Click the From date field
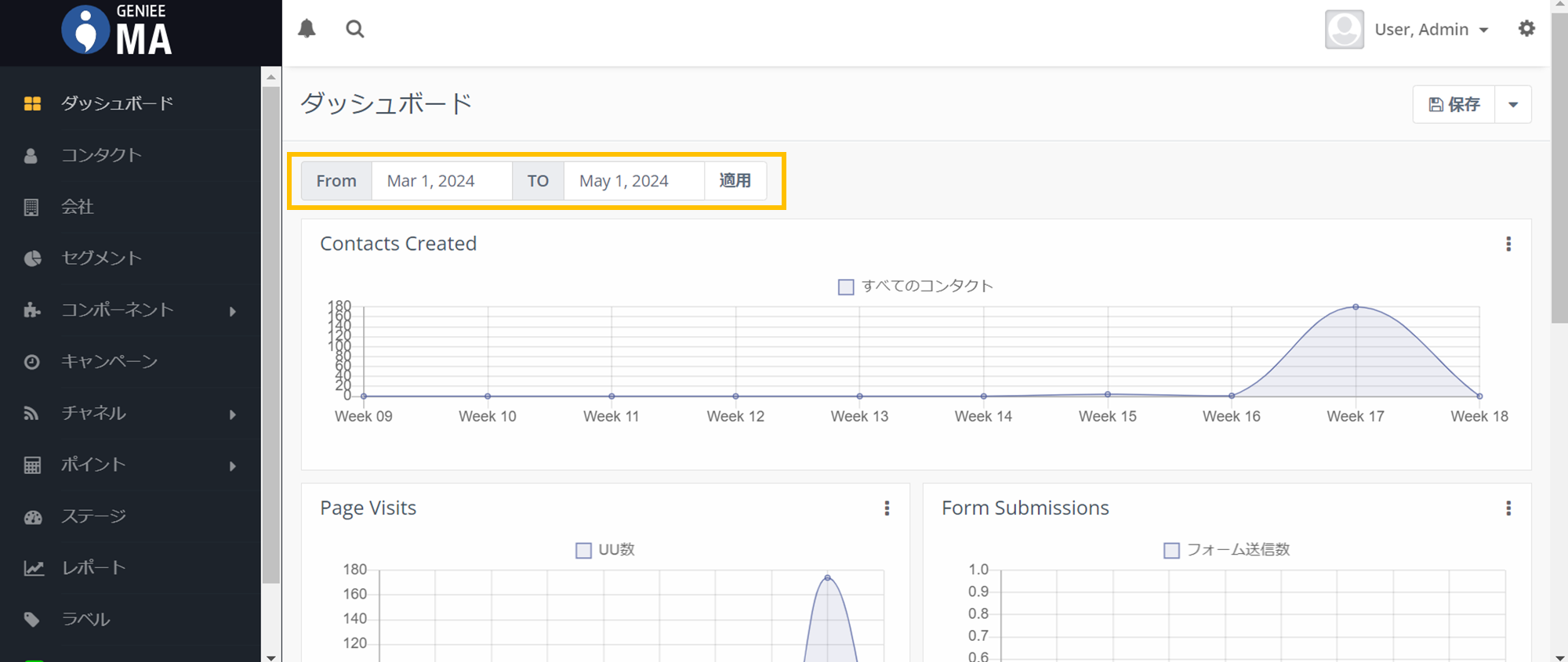 [441, 181]
